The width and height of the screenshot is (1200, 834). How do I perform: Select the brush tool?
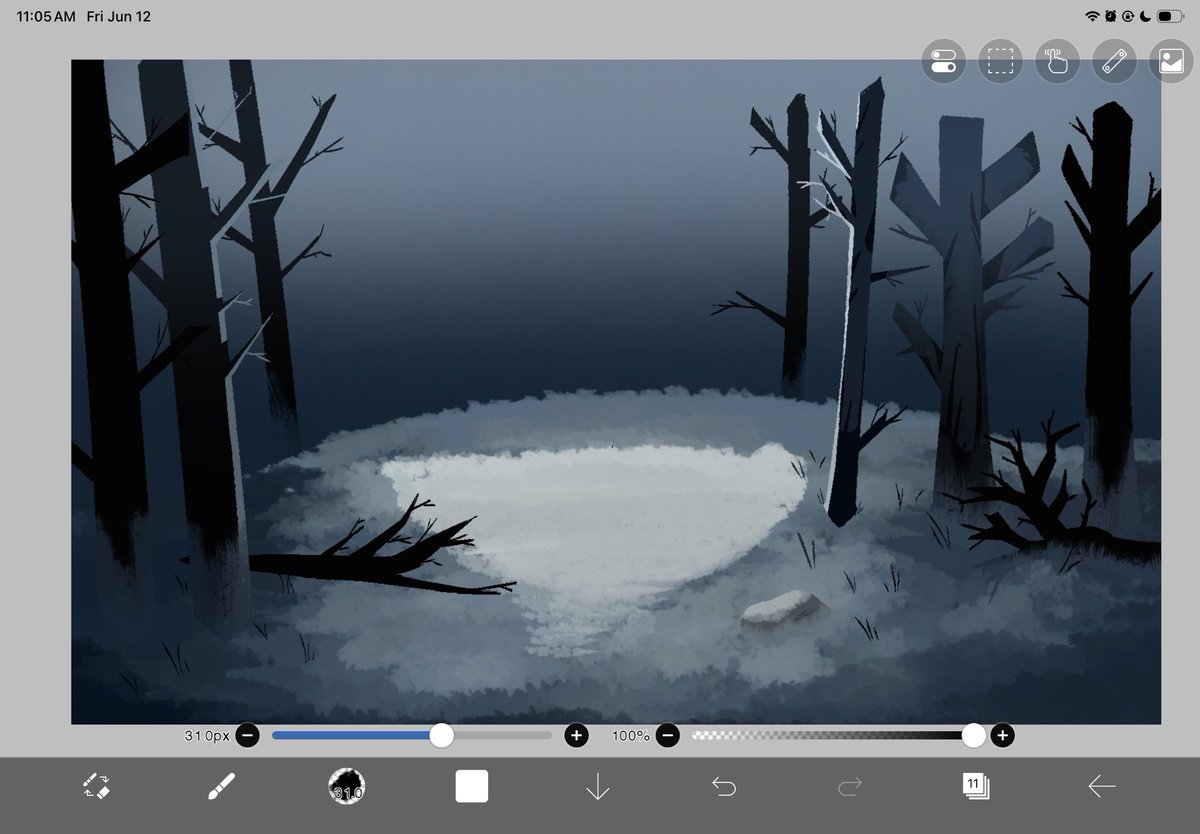[x=221, y=786]
